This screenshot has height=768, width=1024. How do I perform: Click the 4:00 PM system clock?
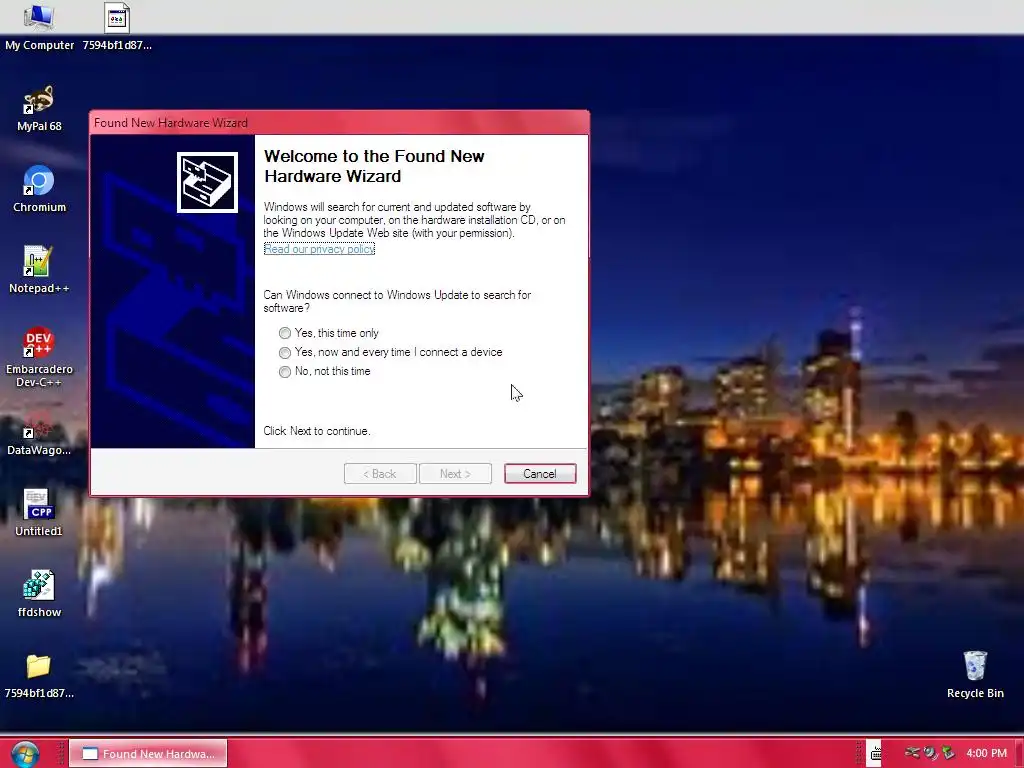coord(986,753)
